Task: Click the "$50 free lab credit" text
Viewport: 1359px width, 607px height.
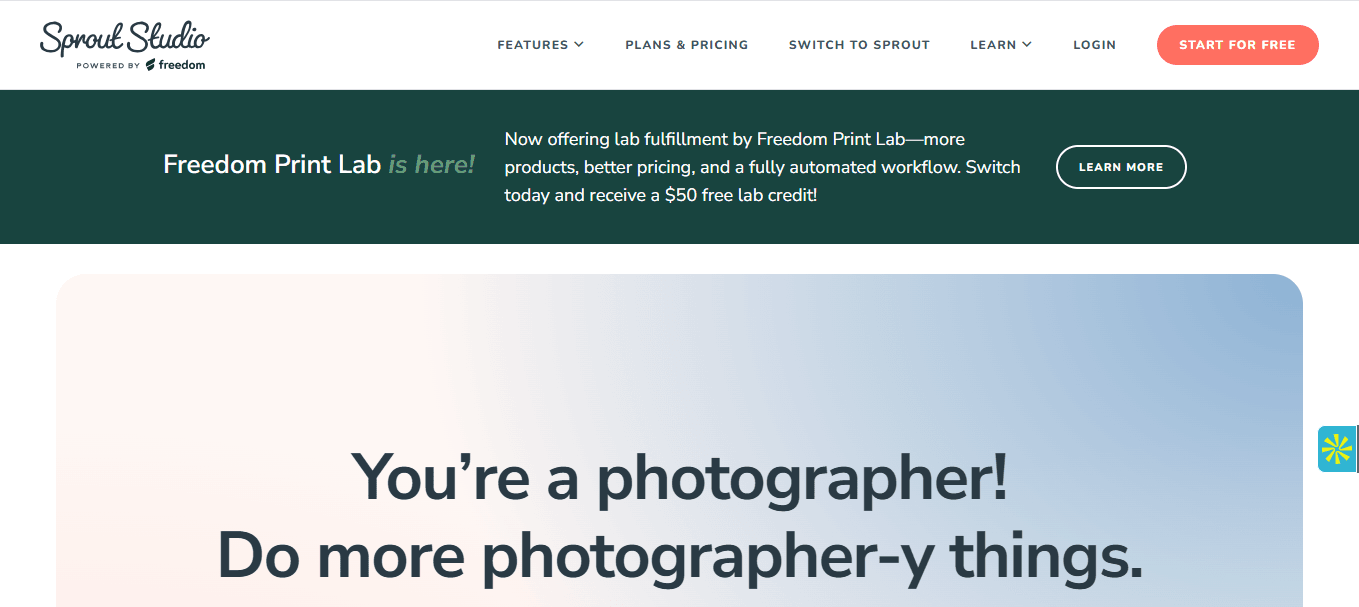Action: tap(740, 195)
